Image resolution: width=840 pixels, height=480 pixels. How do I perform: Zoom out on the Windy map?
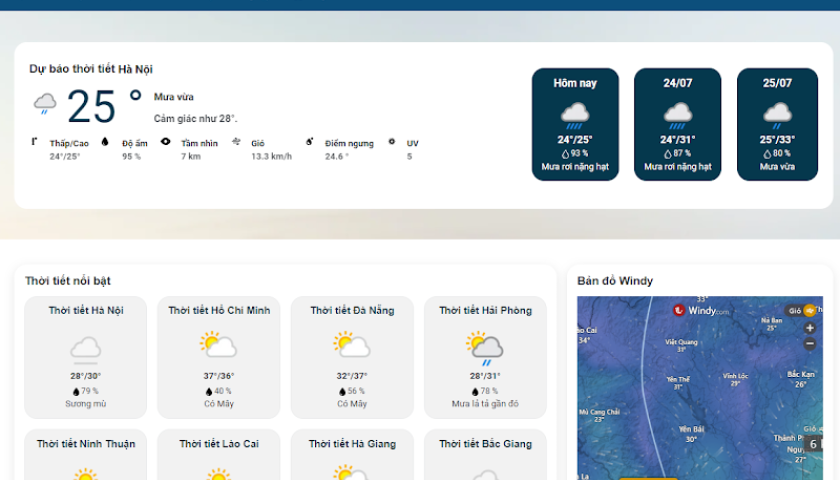(x=810, y=344)
